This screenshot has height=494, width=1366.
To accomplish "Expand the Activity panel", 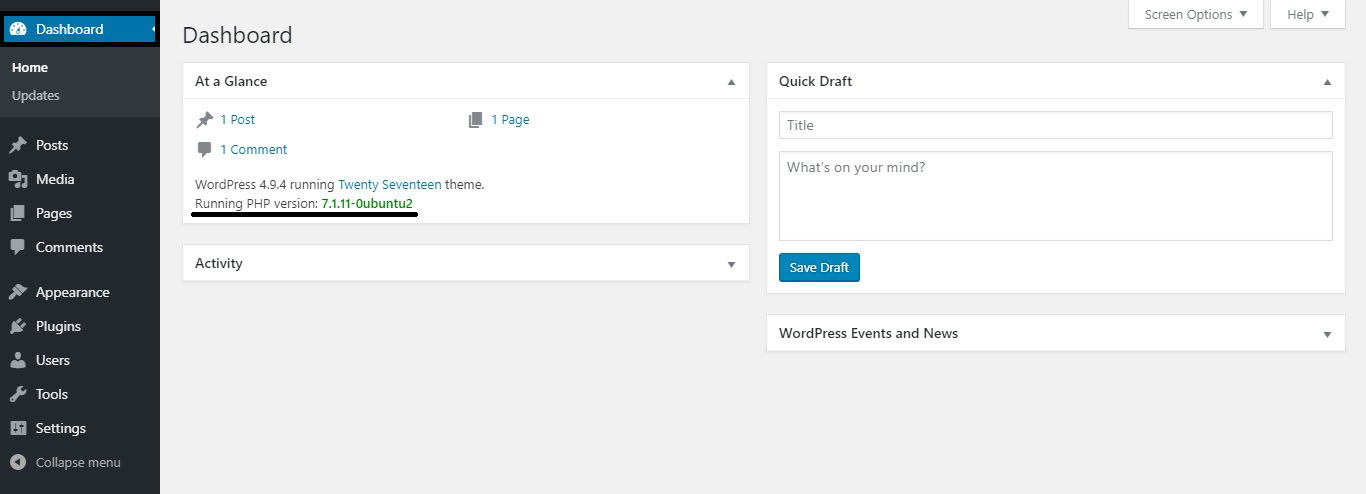I will (x=731, y=264).
